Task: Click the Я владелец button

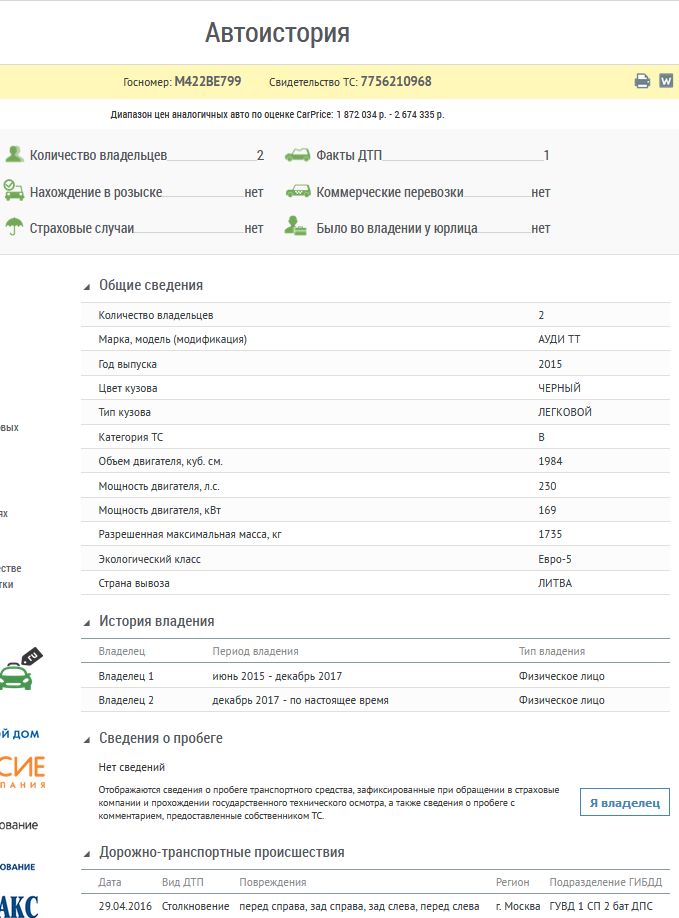Action: 625,802
